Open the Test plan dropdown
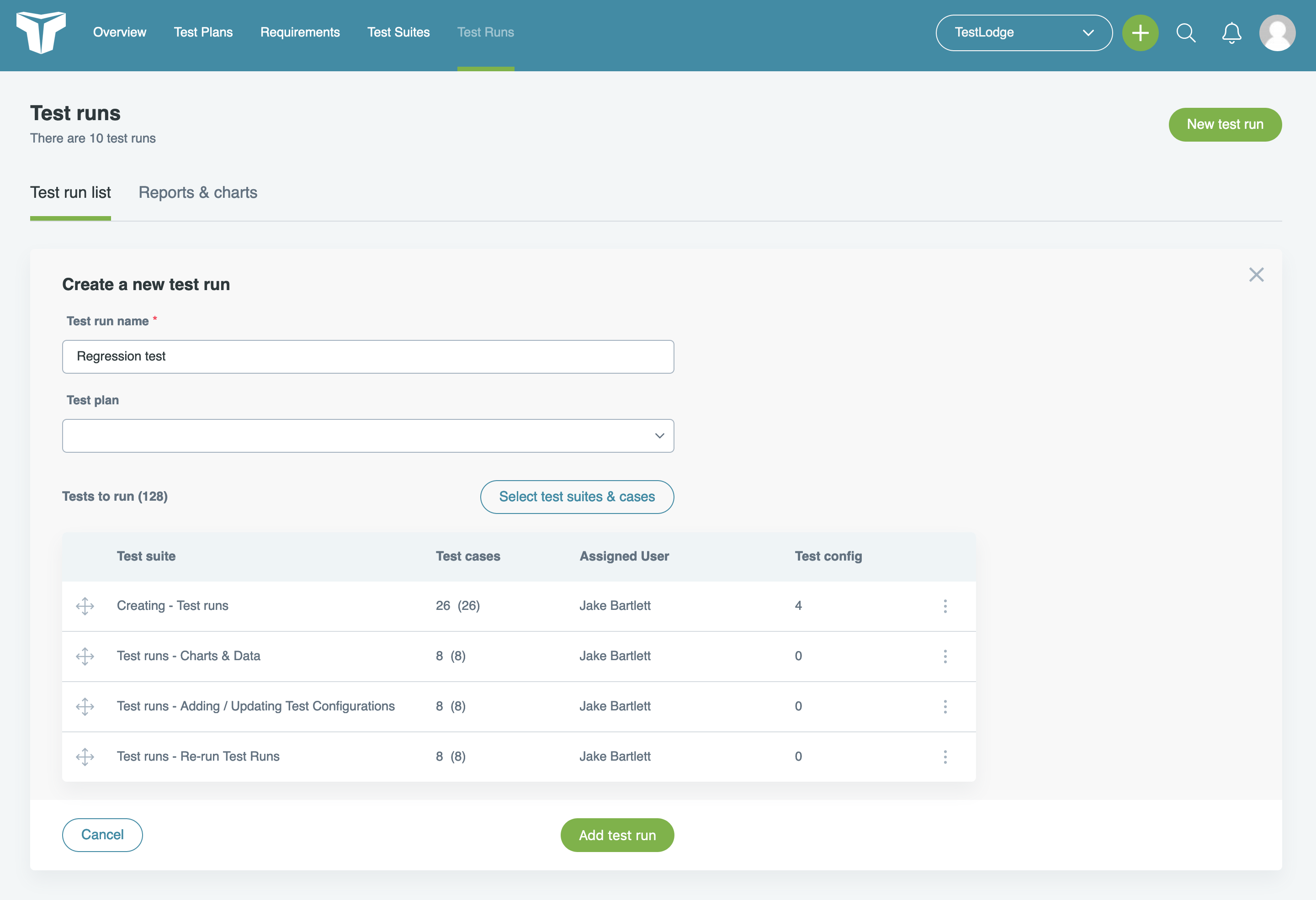 point(367,436)
